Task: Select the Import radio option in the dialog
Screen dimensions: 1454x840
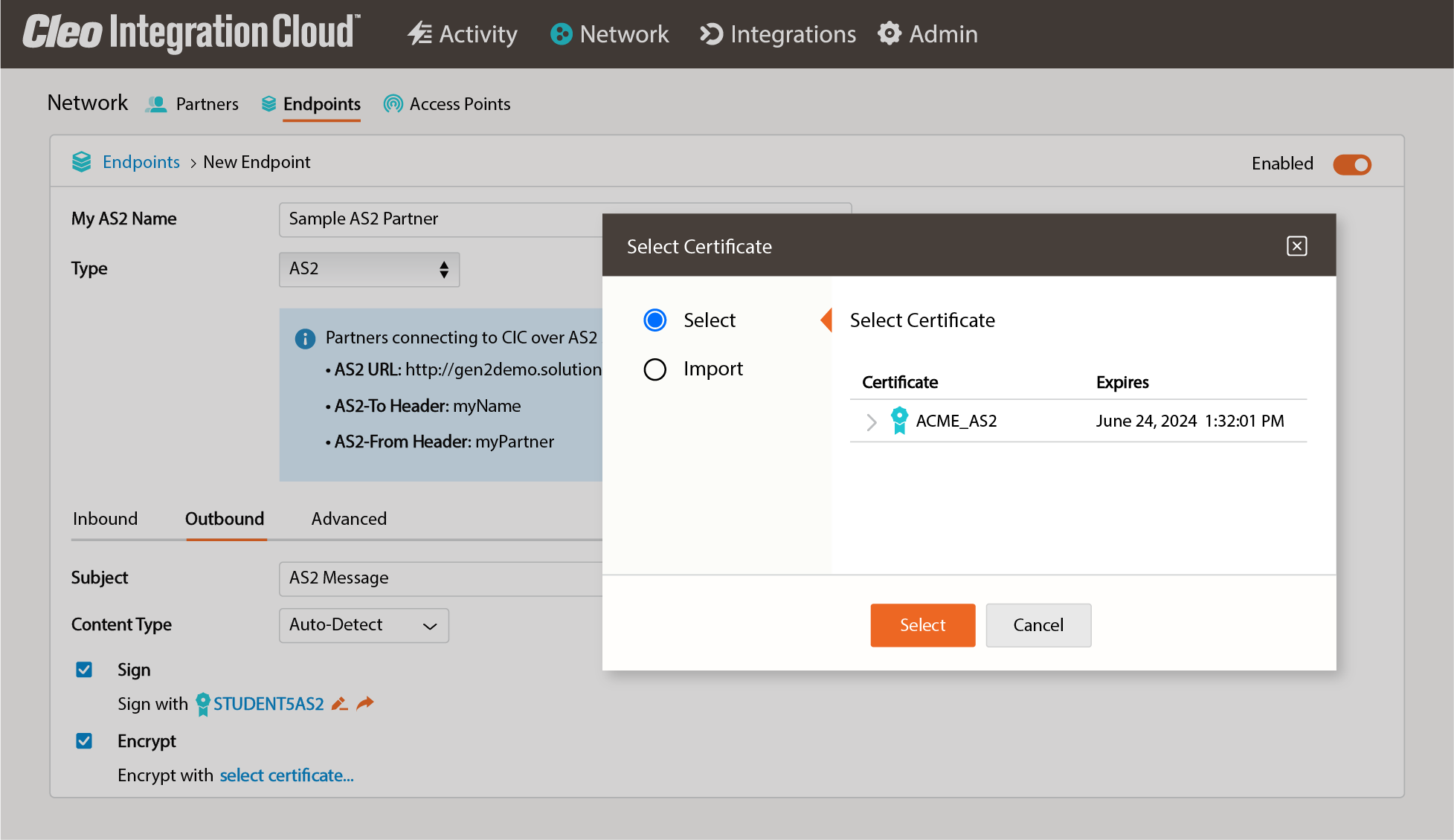Action: coord(655,369)
